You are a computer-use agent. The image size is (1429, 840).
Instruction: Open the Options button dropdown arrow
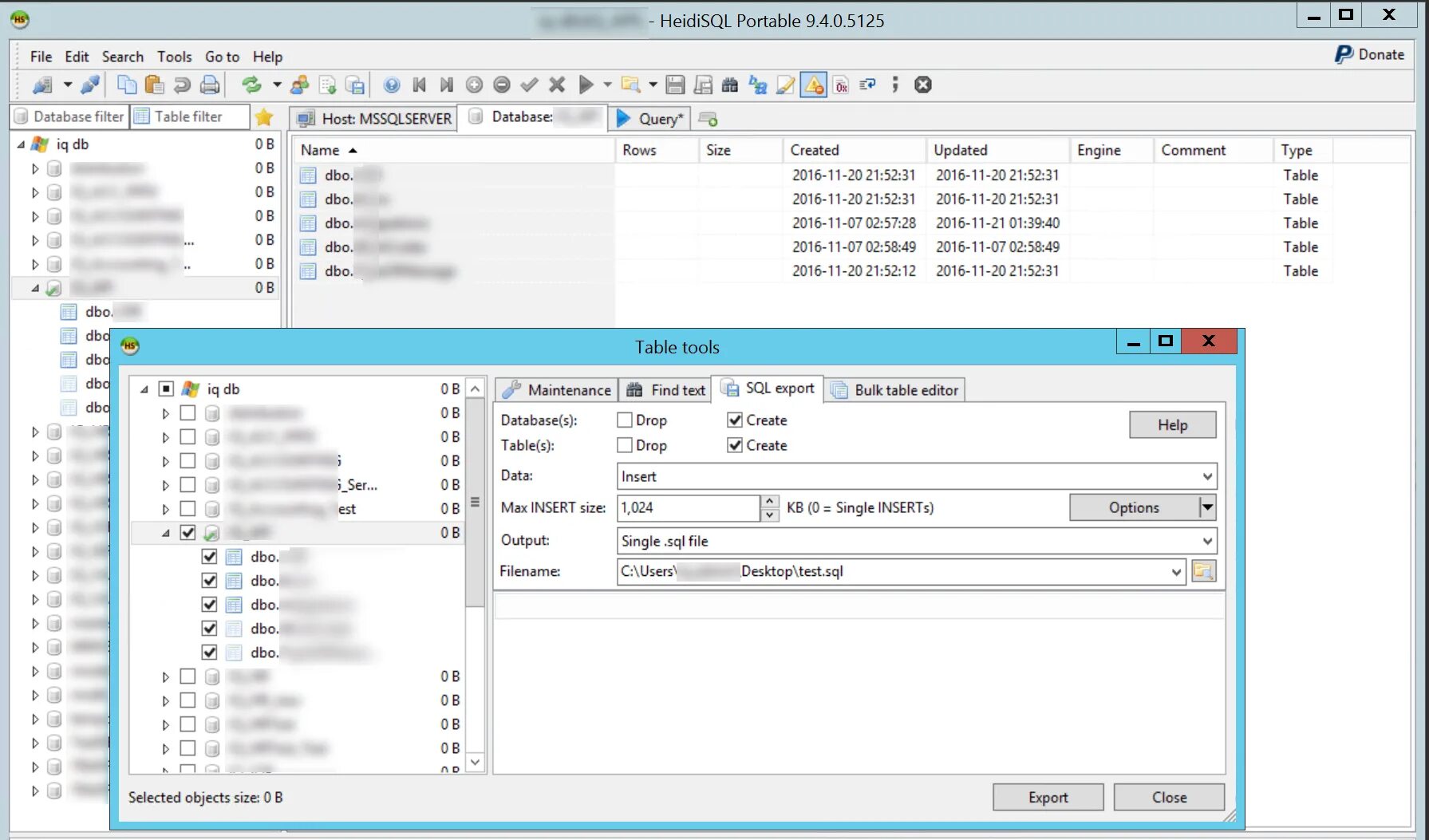(x=1208, y=507)
